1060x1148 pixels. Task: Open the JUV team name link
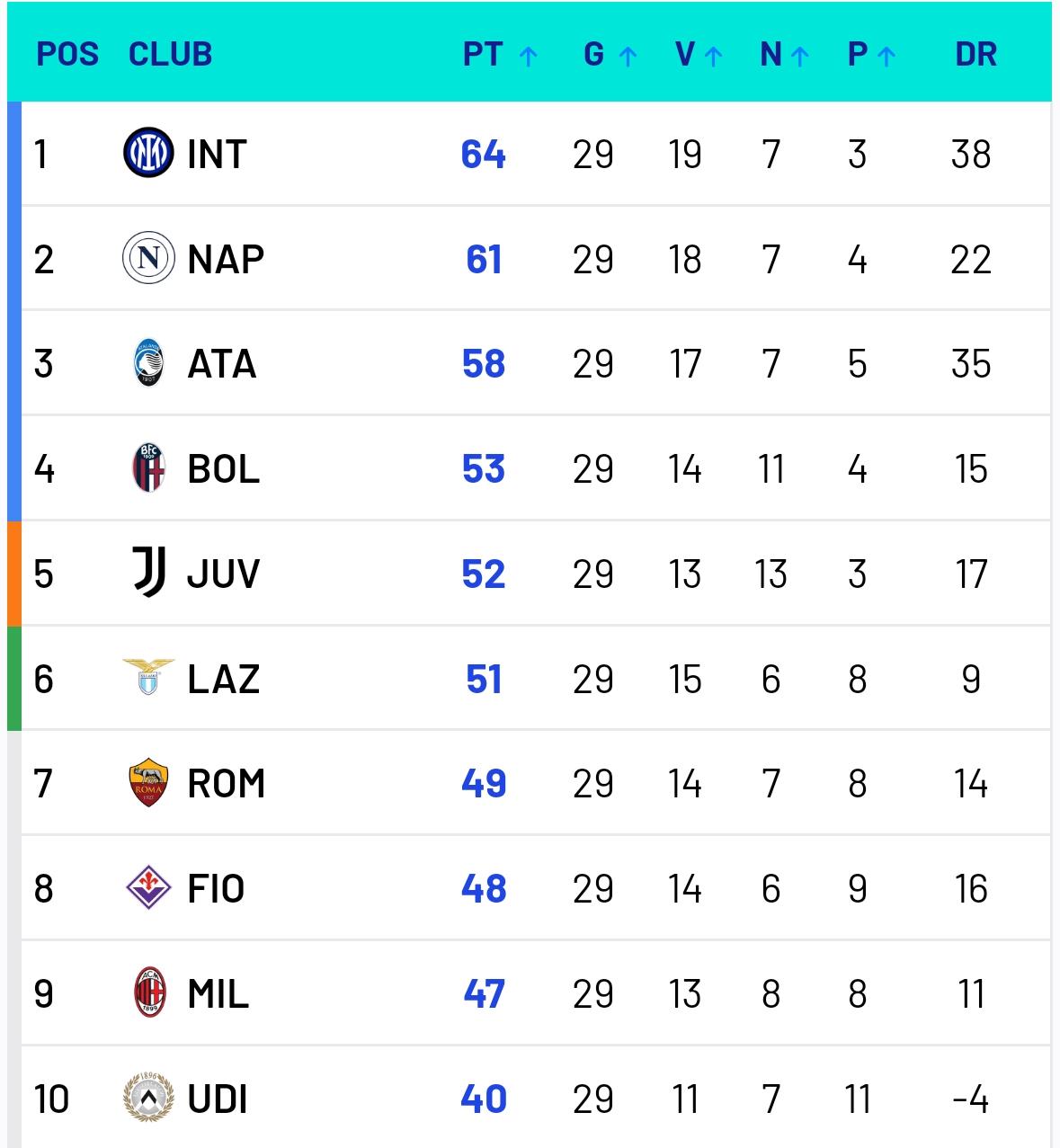pyautogui.click(x=223, y=574)
